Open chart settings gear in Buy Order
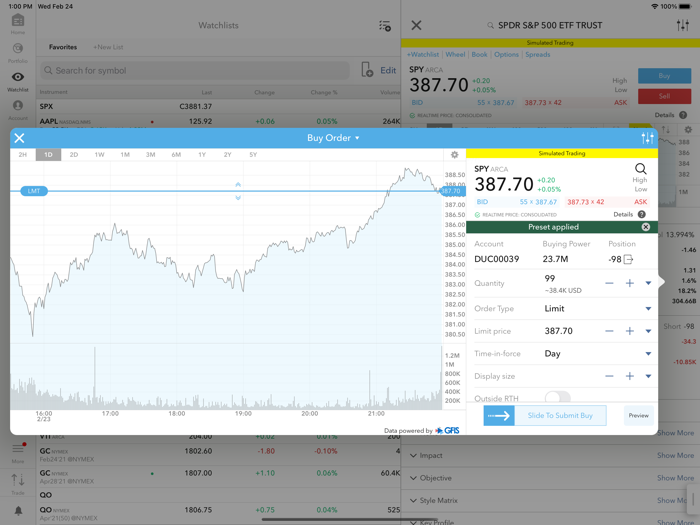The height and width of the screenshot is (525, 700). [454, 154]
